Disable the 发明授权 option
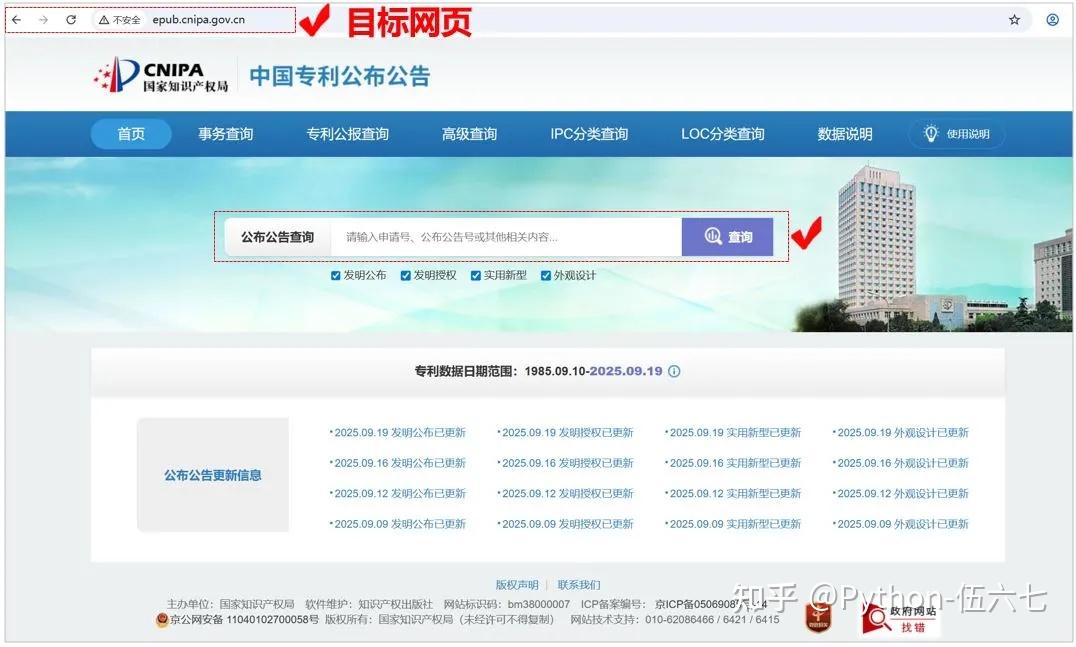 click(x=405, y=275)
